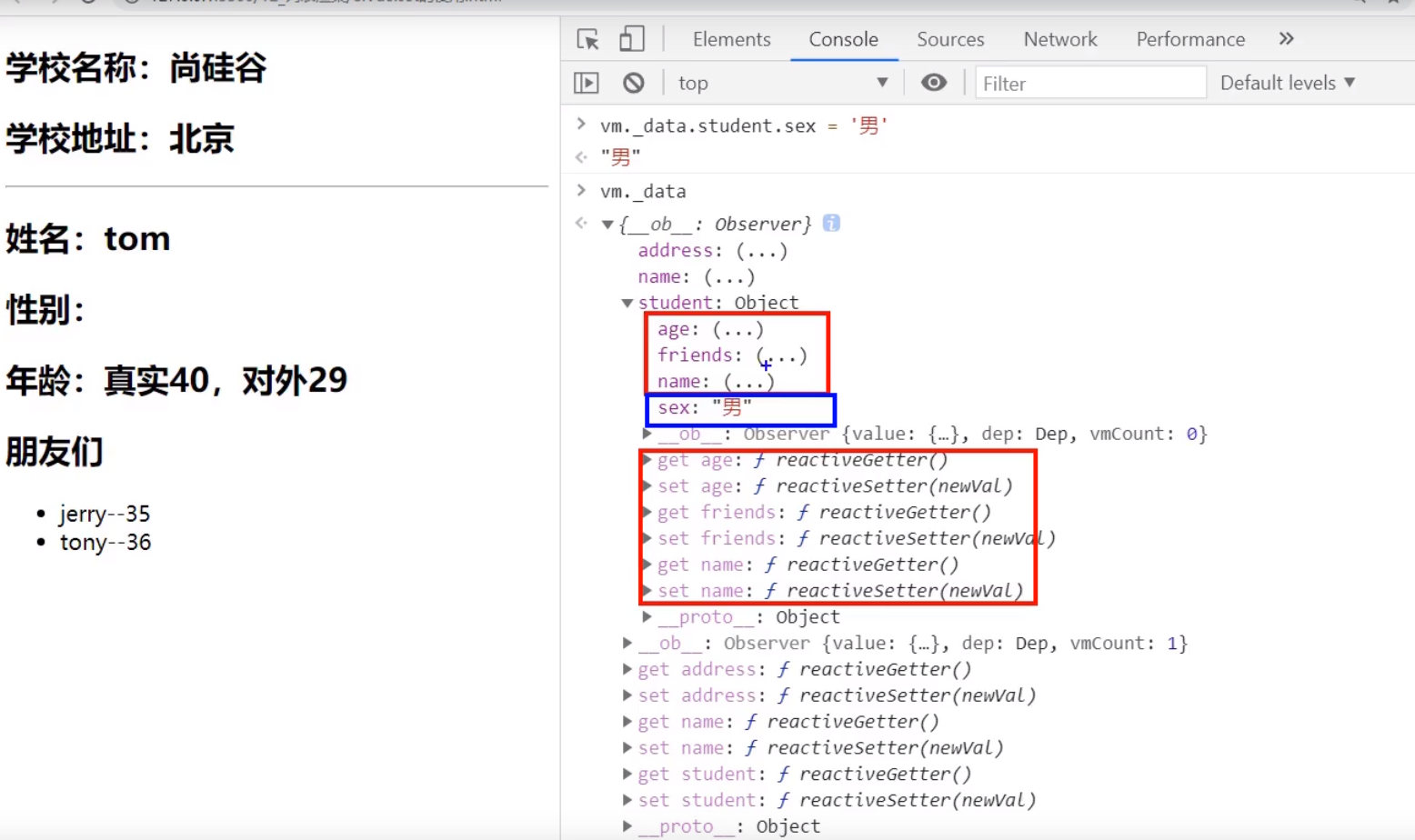1415x840 pixels.
Task: Open the more tabs chevron menu
Action: pos(1286,39)
